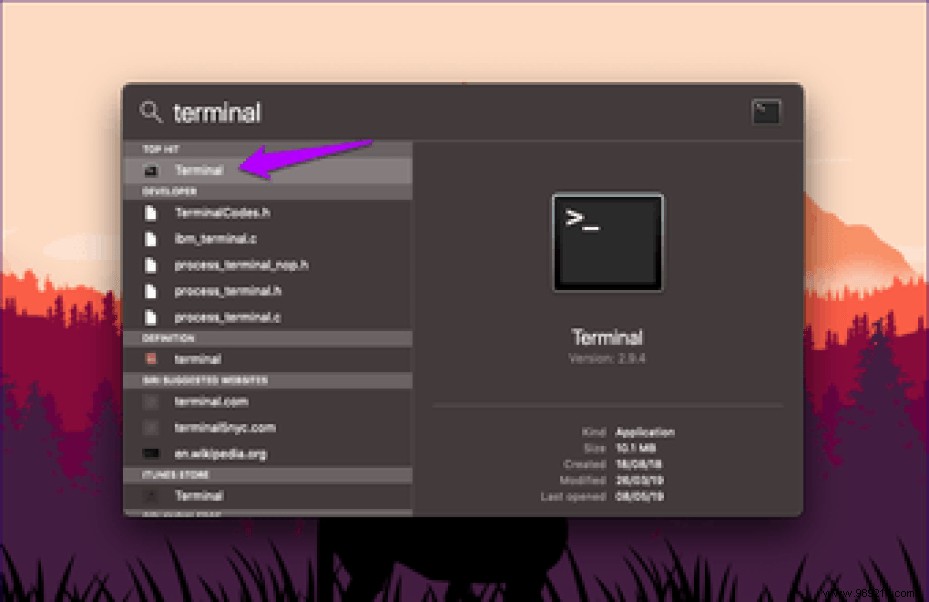
Task: Select Terminal in the iTunes Store section
Action: [x=199, y=496]
